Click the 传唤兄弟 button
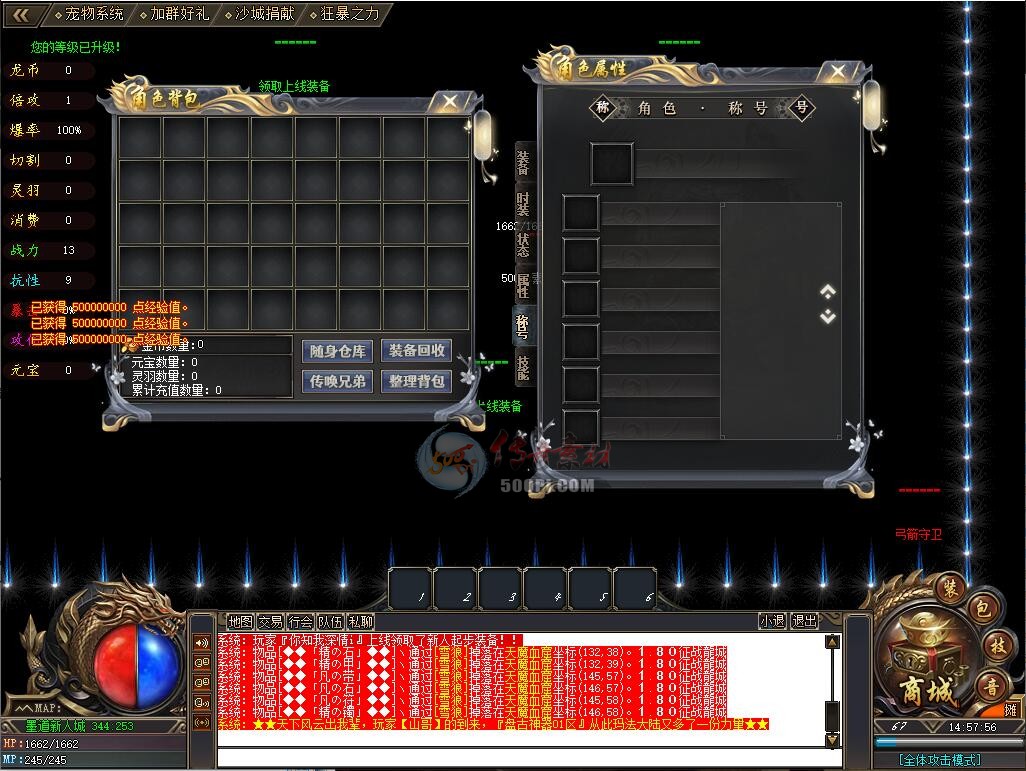Viewport: 1026px width, 771px height. pyautogui.click(x=338, y=381)
